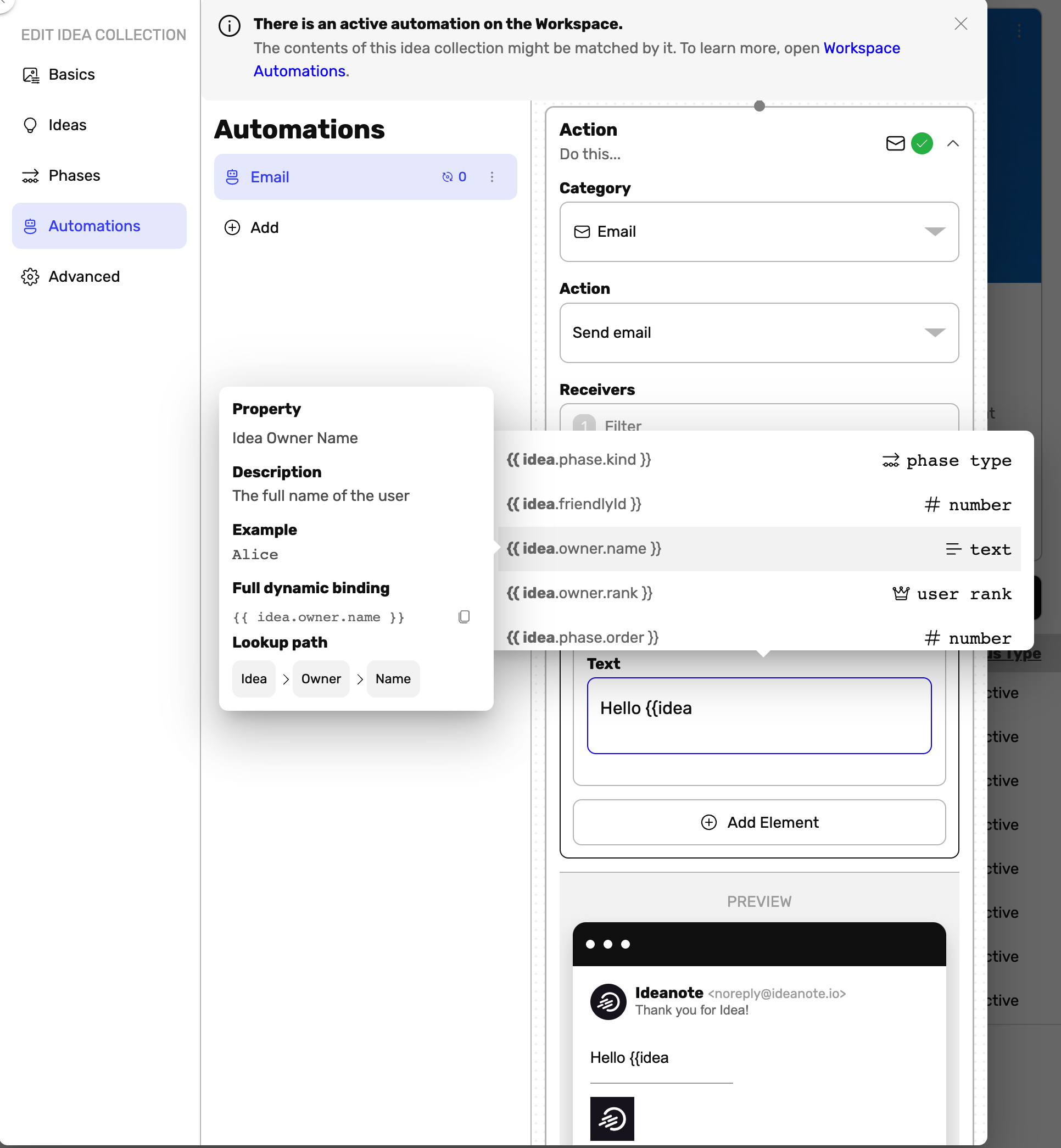The width and height of the screenshot is (1061, 1148).
Task: Go to the Basics section
Action: 71,75
